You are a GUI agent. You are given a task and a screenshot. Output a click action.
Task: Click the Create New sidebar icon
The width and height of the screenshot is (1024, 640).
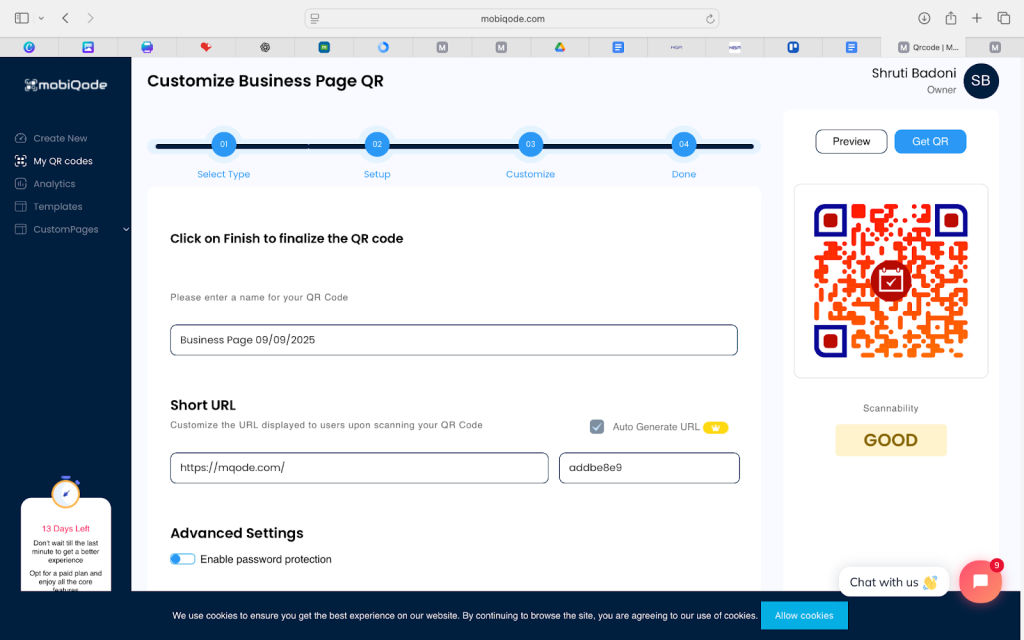[21, 138]
